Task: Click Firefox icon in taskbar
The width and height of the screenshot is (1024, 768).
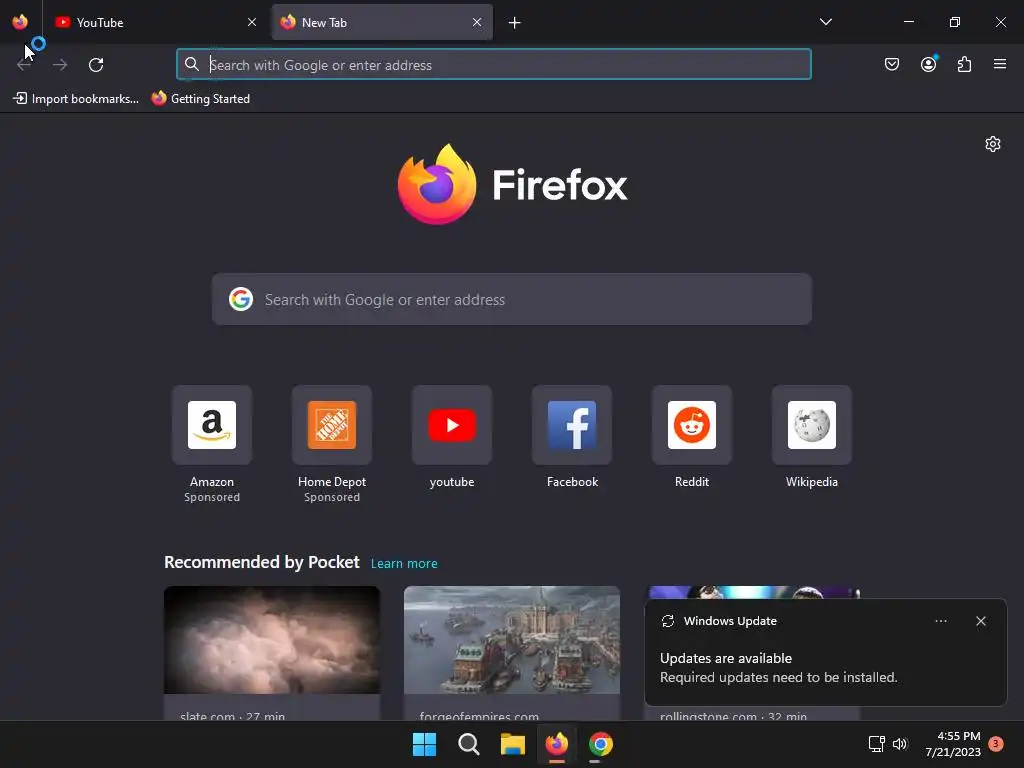Action: 556,744
